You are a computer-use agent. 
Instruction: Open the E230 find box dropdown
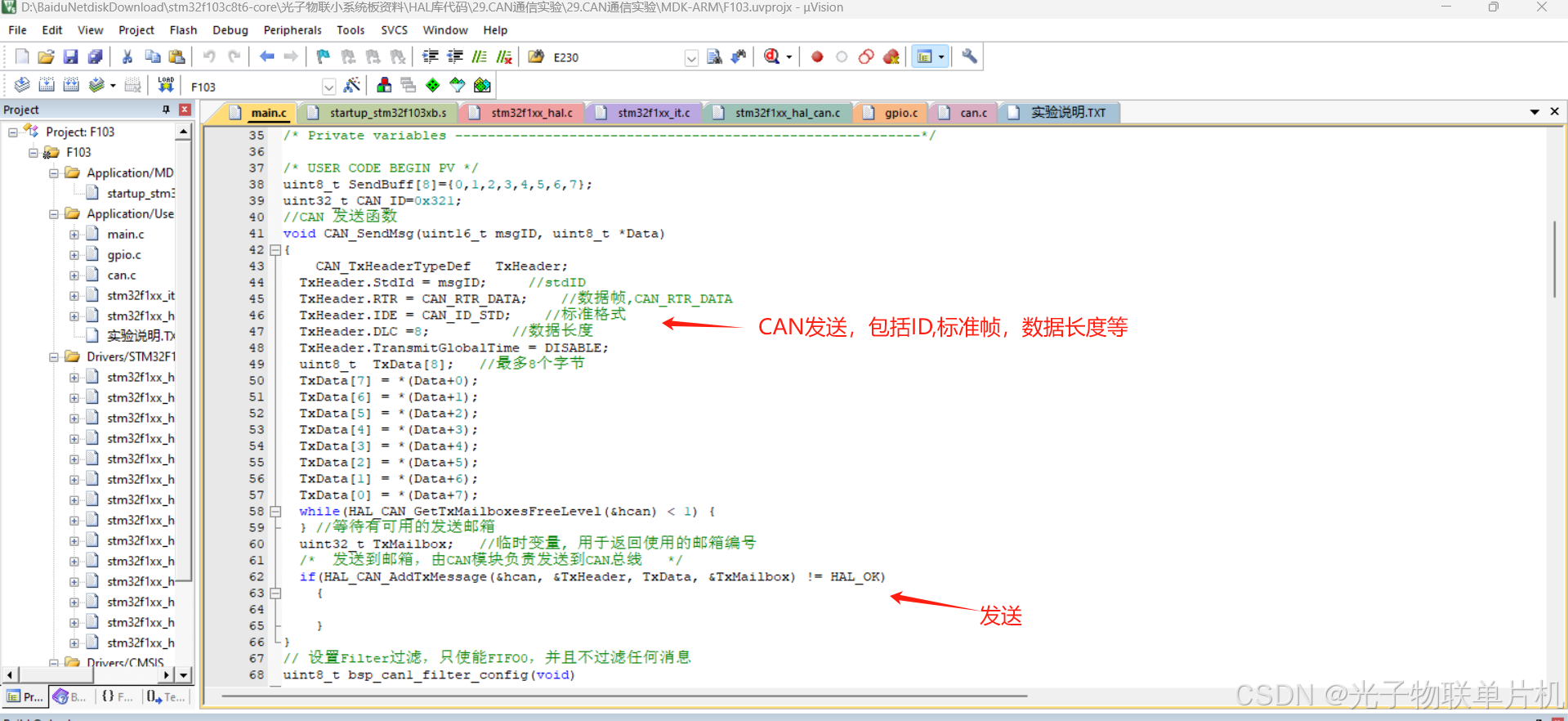click(x=691, y=57)
